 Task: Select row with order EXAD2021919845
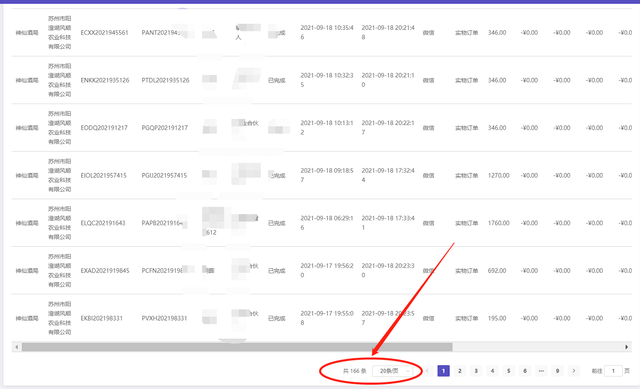click(322, 271)
